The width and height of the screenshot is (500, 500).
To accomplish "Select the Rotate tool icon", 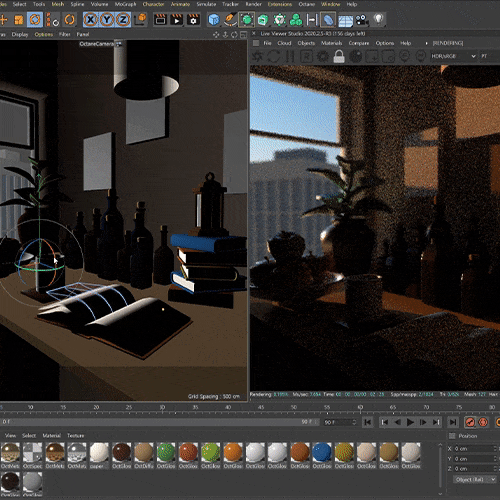I will (69, 20).
